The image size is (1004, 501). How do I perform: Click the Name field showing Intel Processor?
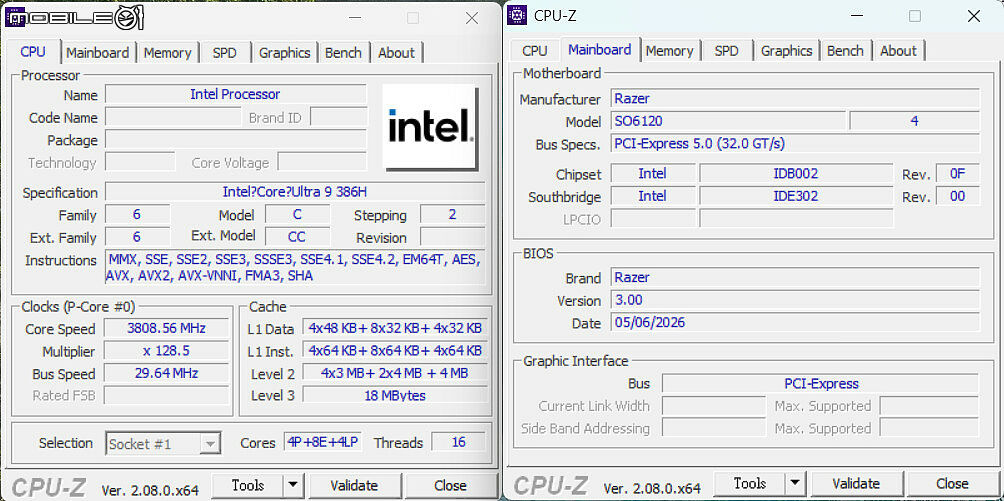tap(236, 94)
